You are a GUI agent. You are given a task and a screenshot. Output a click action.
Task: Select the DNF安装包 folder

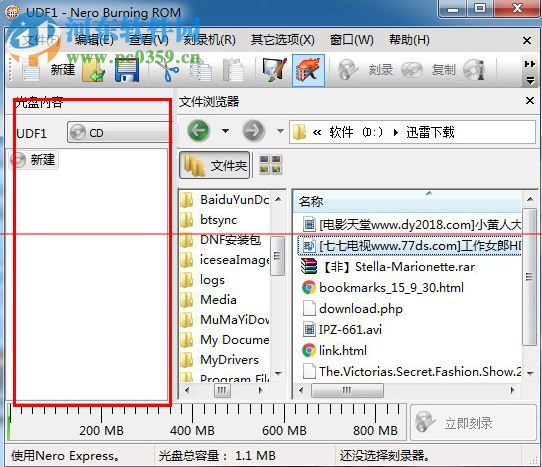221,240
